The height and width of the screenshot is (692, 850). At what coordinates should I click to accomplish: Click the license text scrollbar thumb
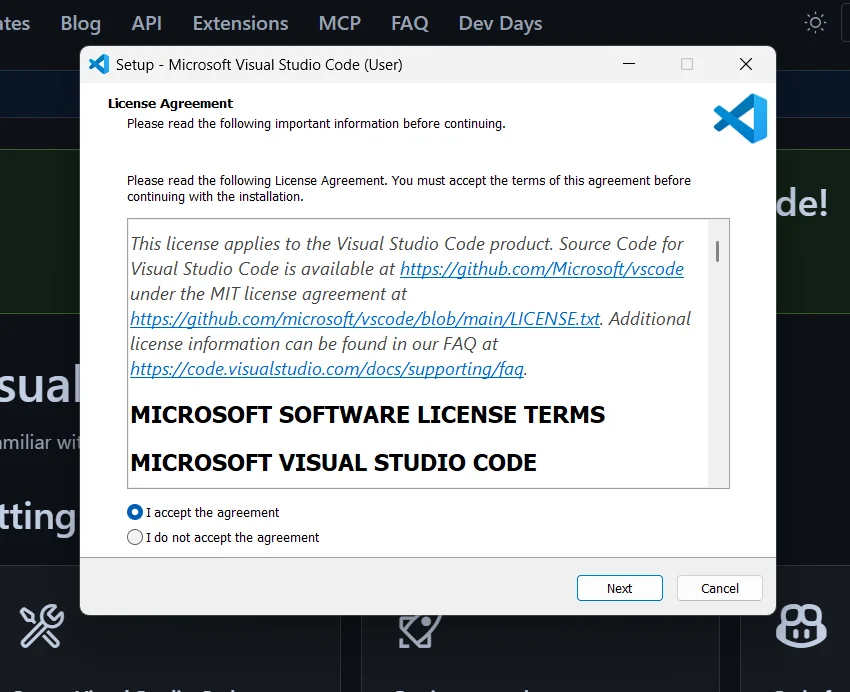click(717, 251)
